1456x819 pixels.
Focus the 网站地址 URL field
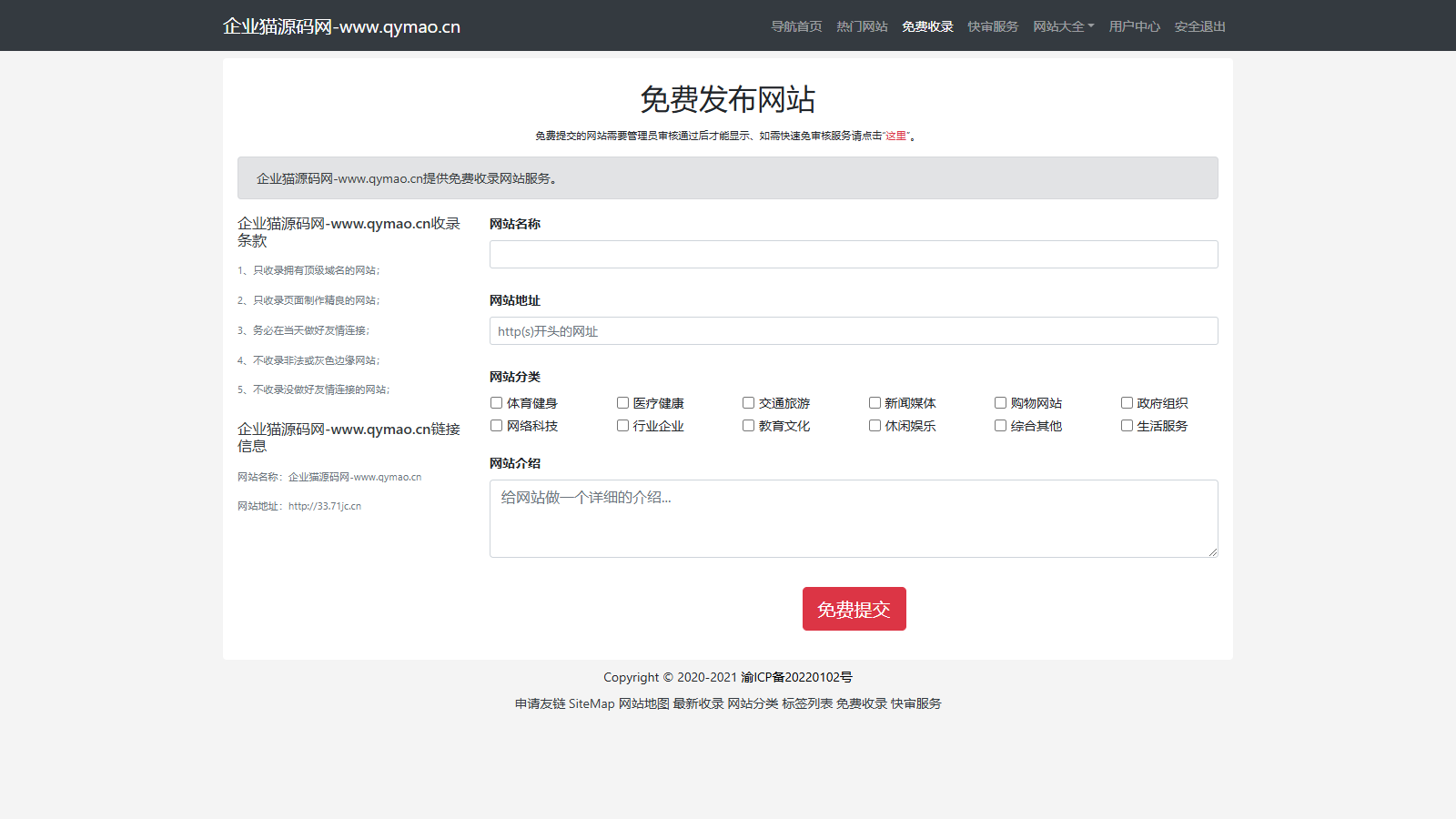pos(853,331)
